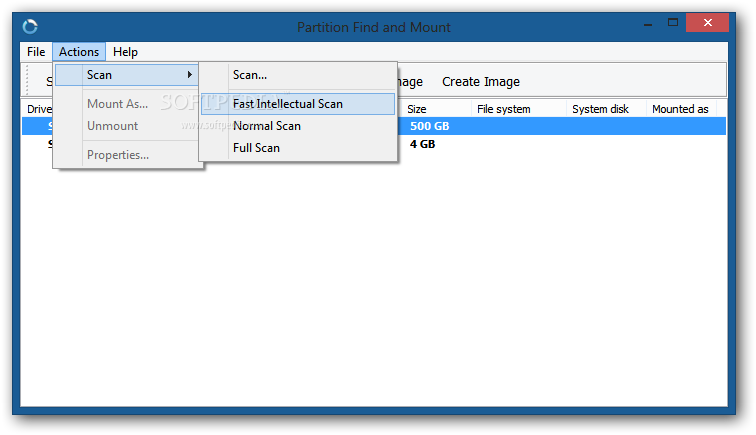Select Normal Scan option

(298, 126)
